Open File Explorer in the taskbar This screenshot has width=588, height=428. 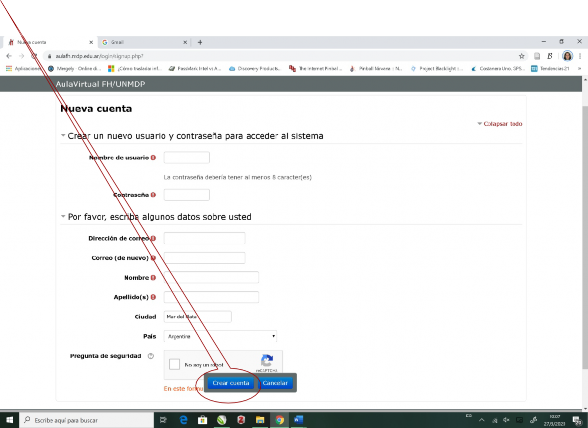pyautogui.click(x=260, y=420)
